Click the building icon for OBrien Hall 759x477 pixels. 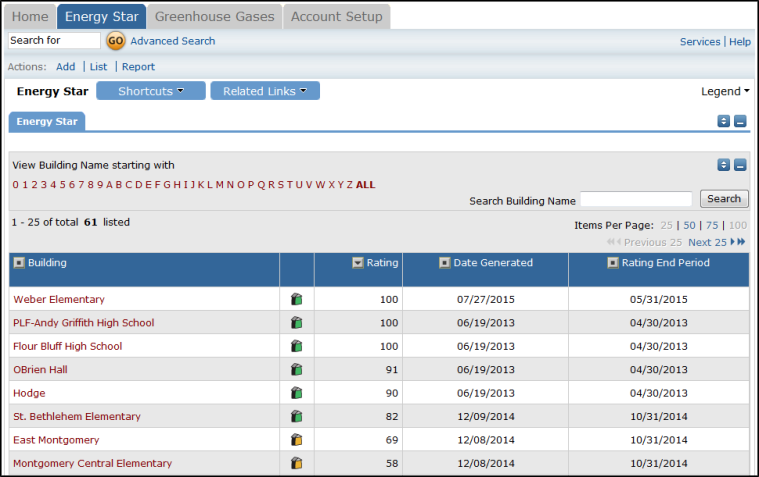[x=296, y=369]
